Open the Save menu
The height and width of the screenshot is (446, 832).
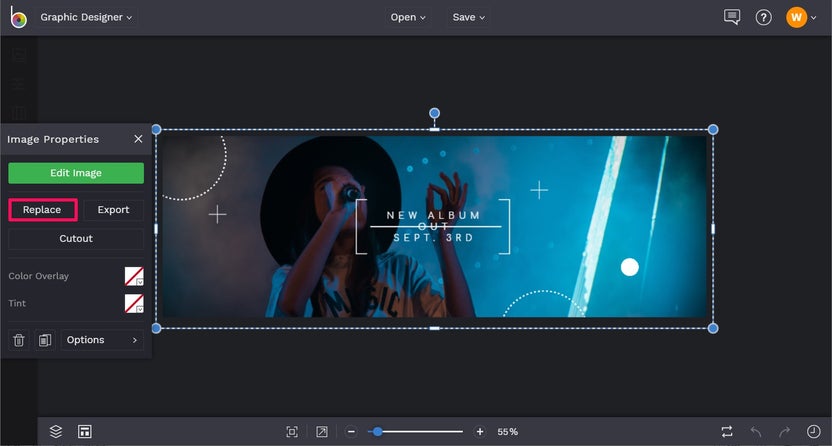(468, 17)
